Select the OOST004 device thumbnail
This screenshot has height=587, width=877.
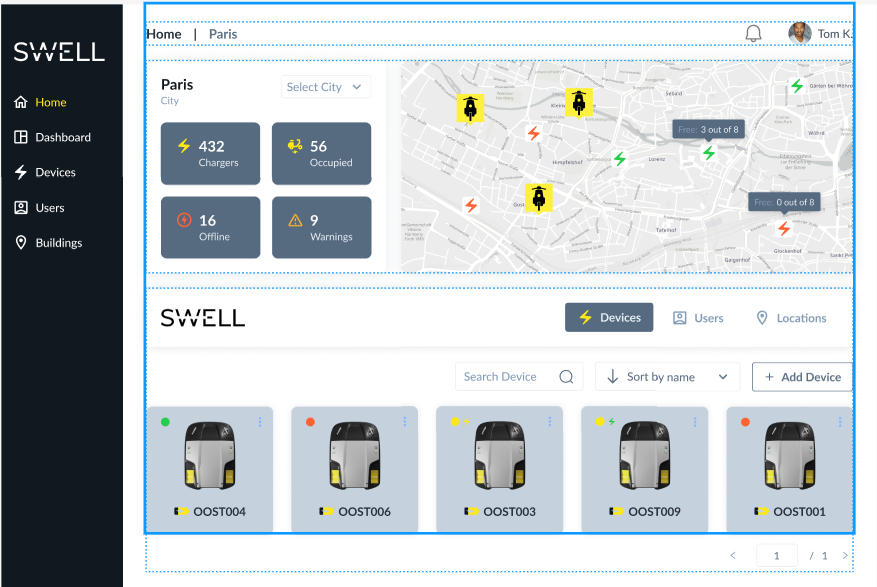tap(210, 456)
